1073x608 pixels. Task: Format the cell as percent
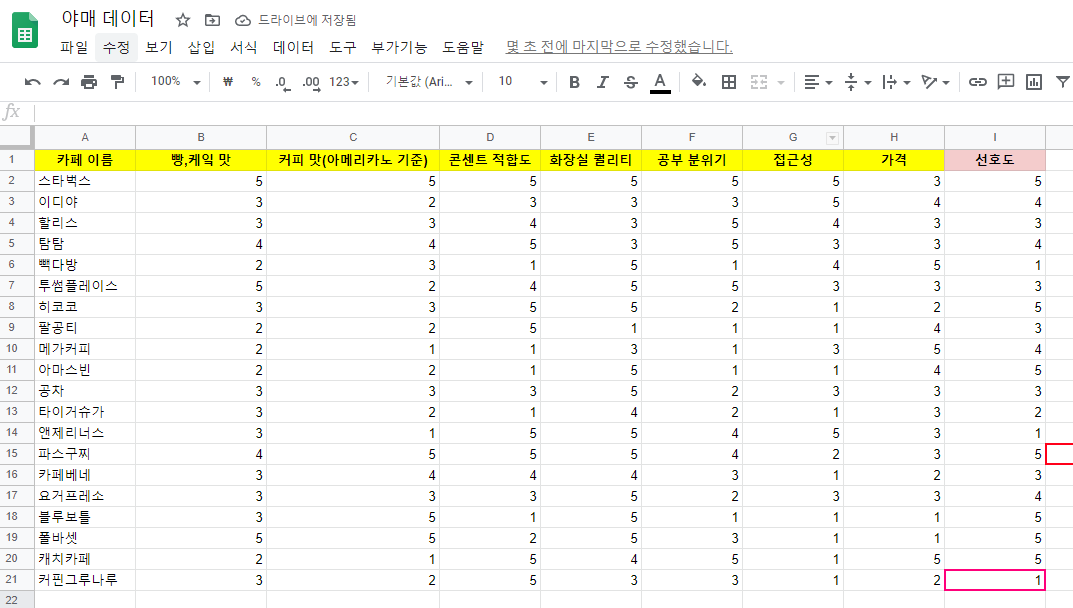[x=256, y=81]
